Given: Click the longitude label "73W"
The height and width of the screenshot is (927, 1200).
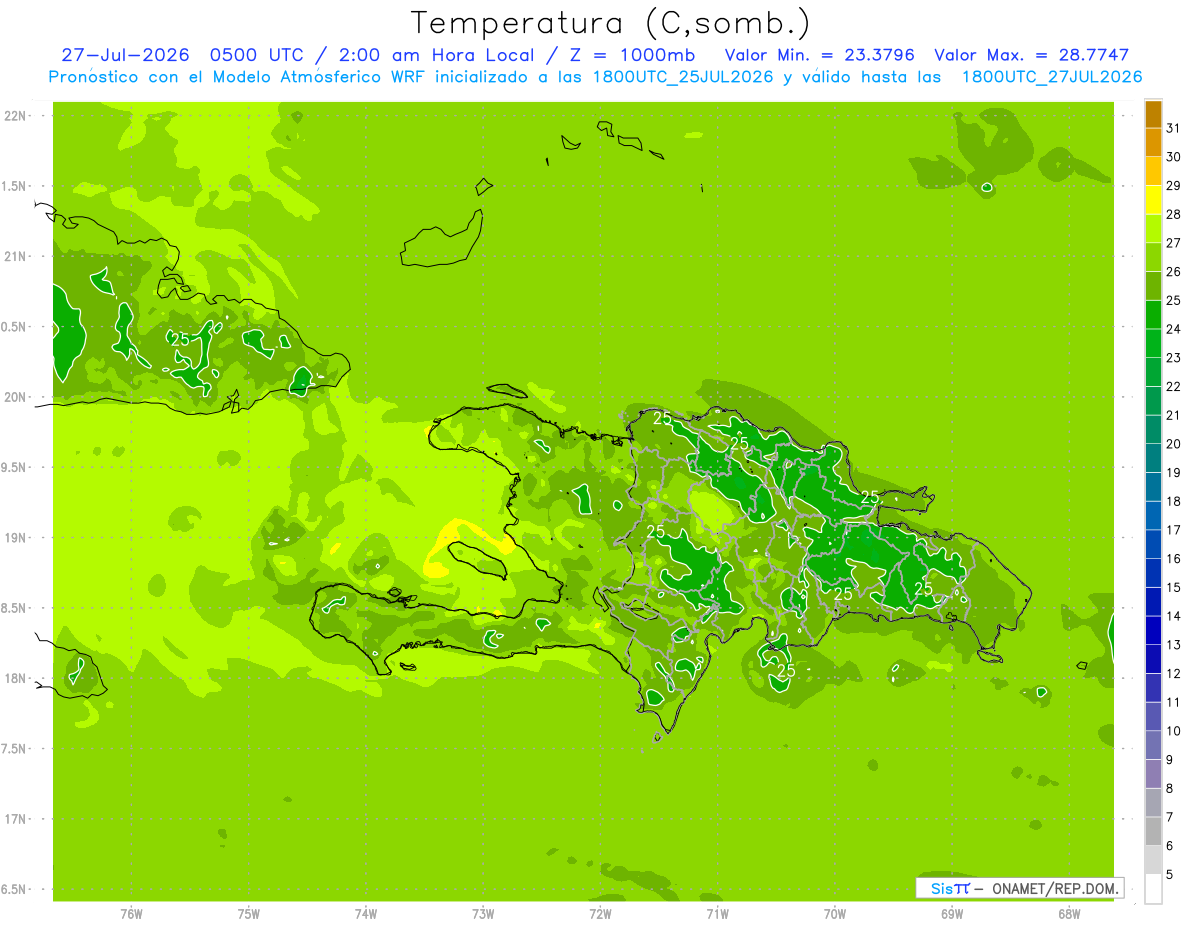Looking at the screenshot, I should point(483,914).
